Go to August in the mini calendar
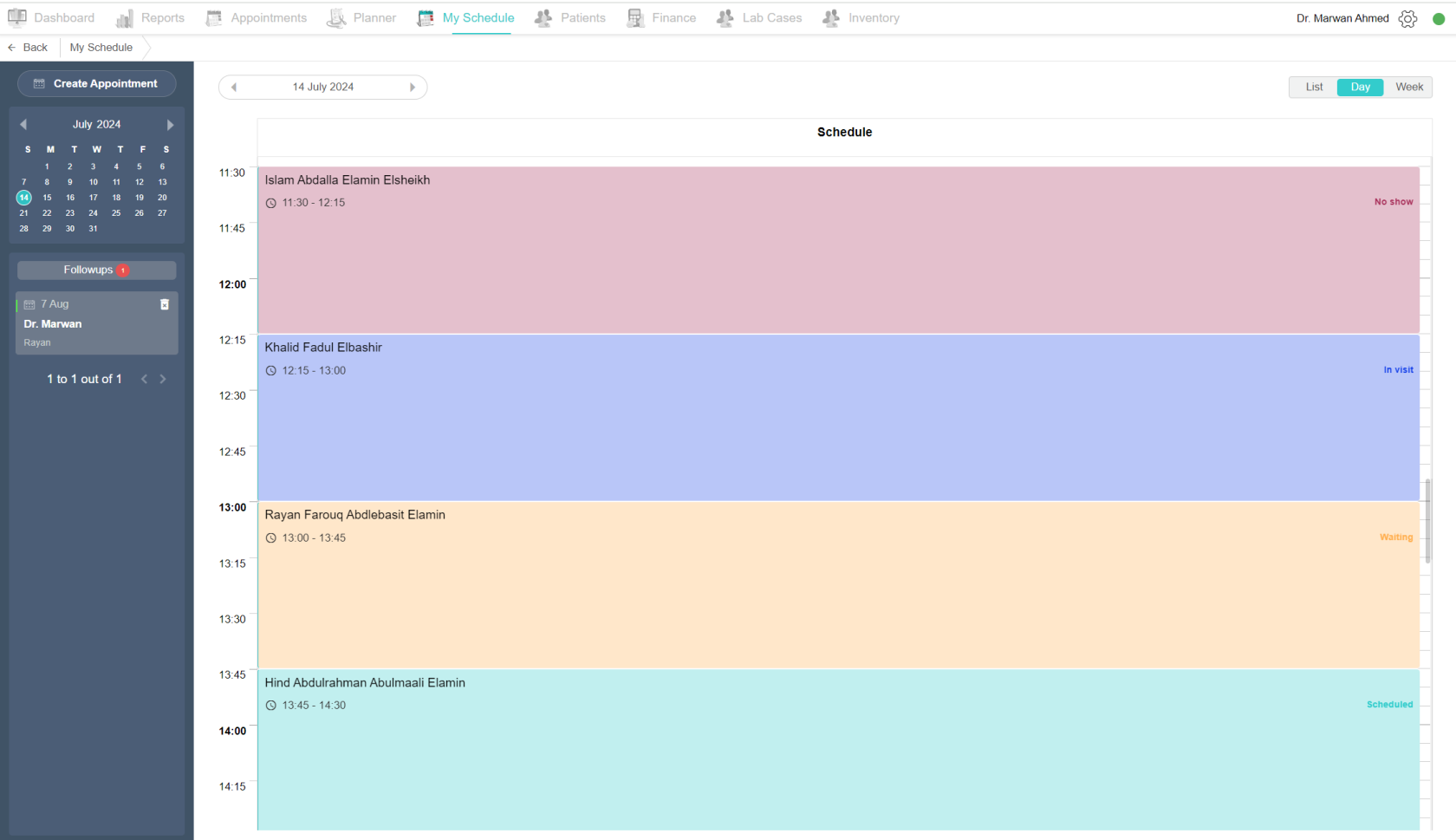This screenshot has width=1456, height=840. click(170, 124)
